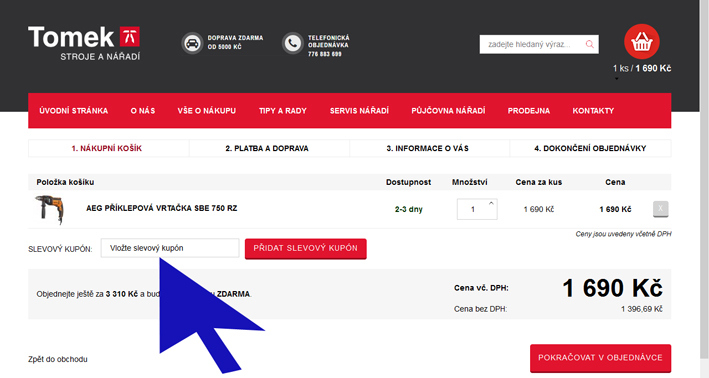Screen dimensions: 709x378
Task: Go to Úvodní stránka menu item
Action: pos(74,111)
